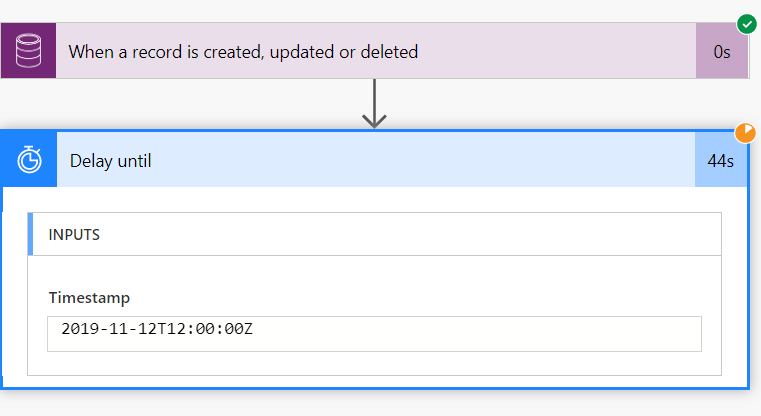Select the 'Delay until' title text
This screenshot has height=416, width=761.
(x=111, y=161)
